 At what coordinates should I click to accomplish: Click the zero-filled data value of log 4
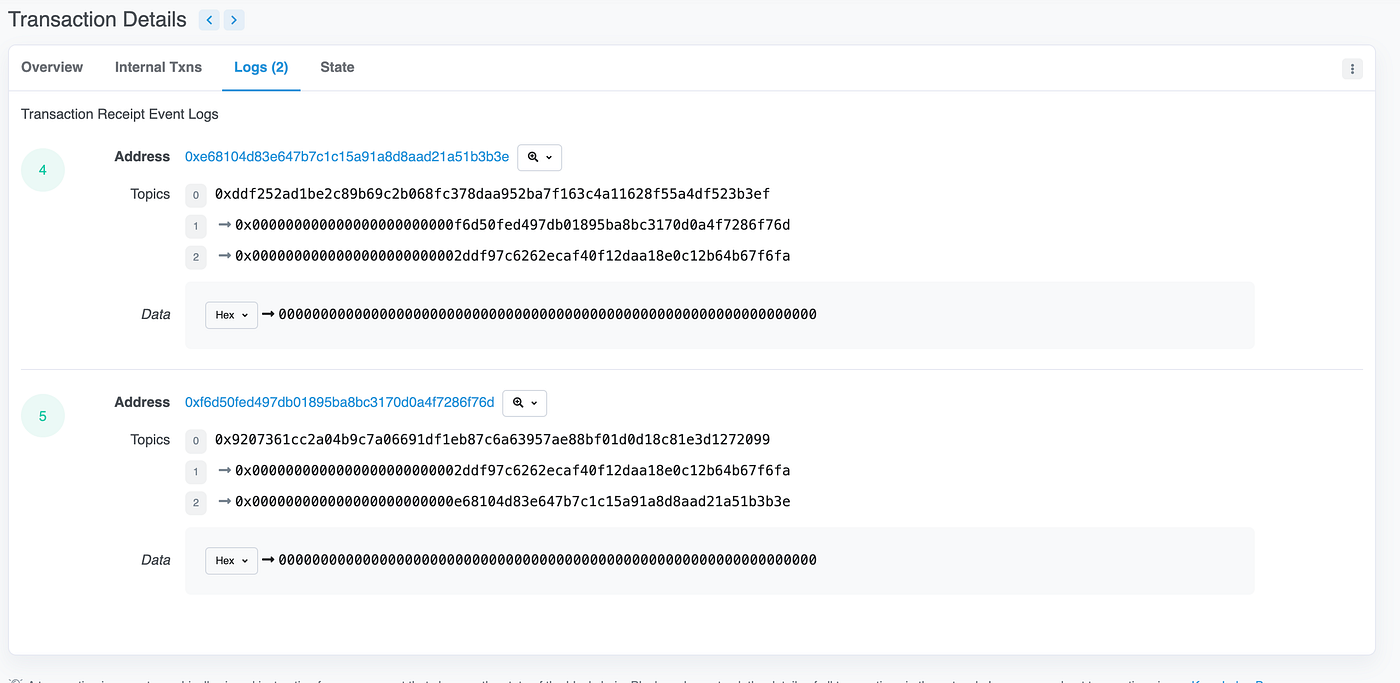(x=547, y=314)
